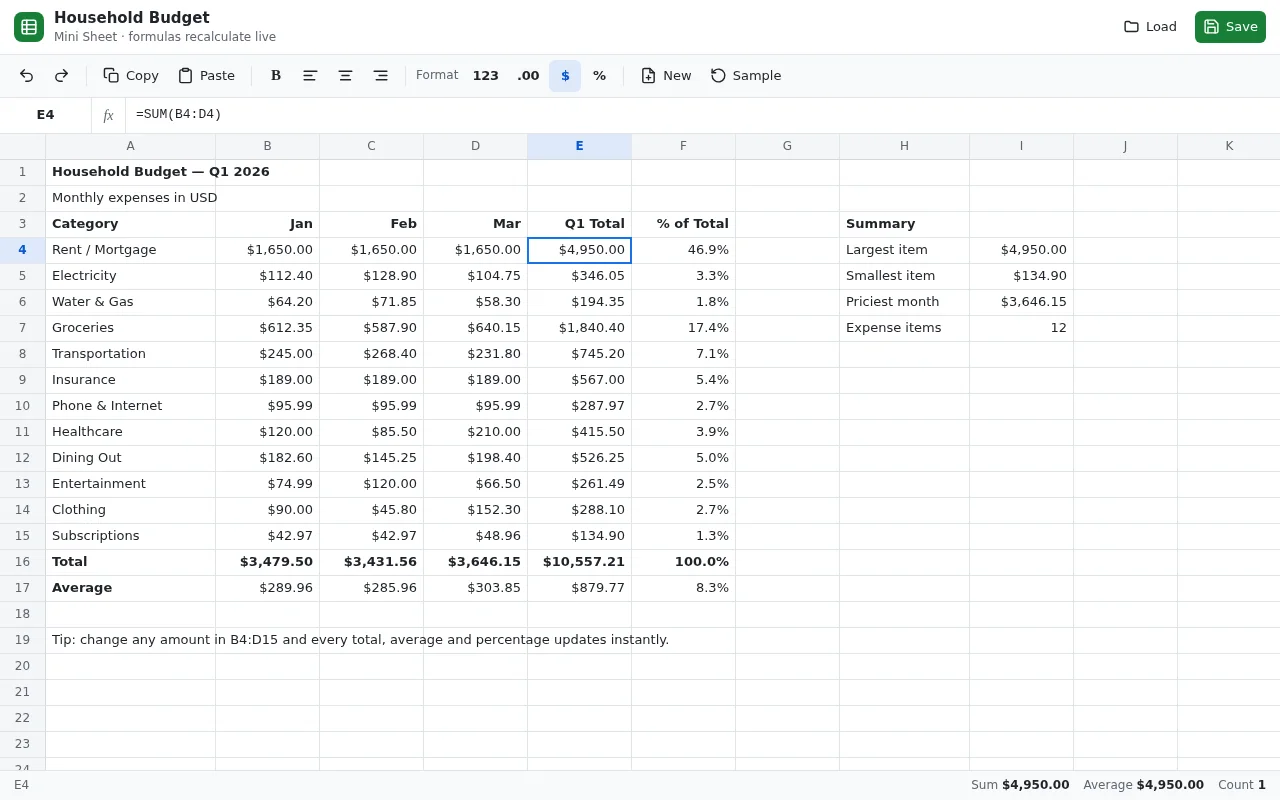Click the Sum $4,950.00 in status bar
The width and height of the screenshot is (1280, 800).
[x=1020, y=785]
